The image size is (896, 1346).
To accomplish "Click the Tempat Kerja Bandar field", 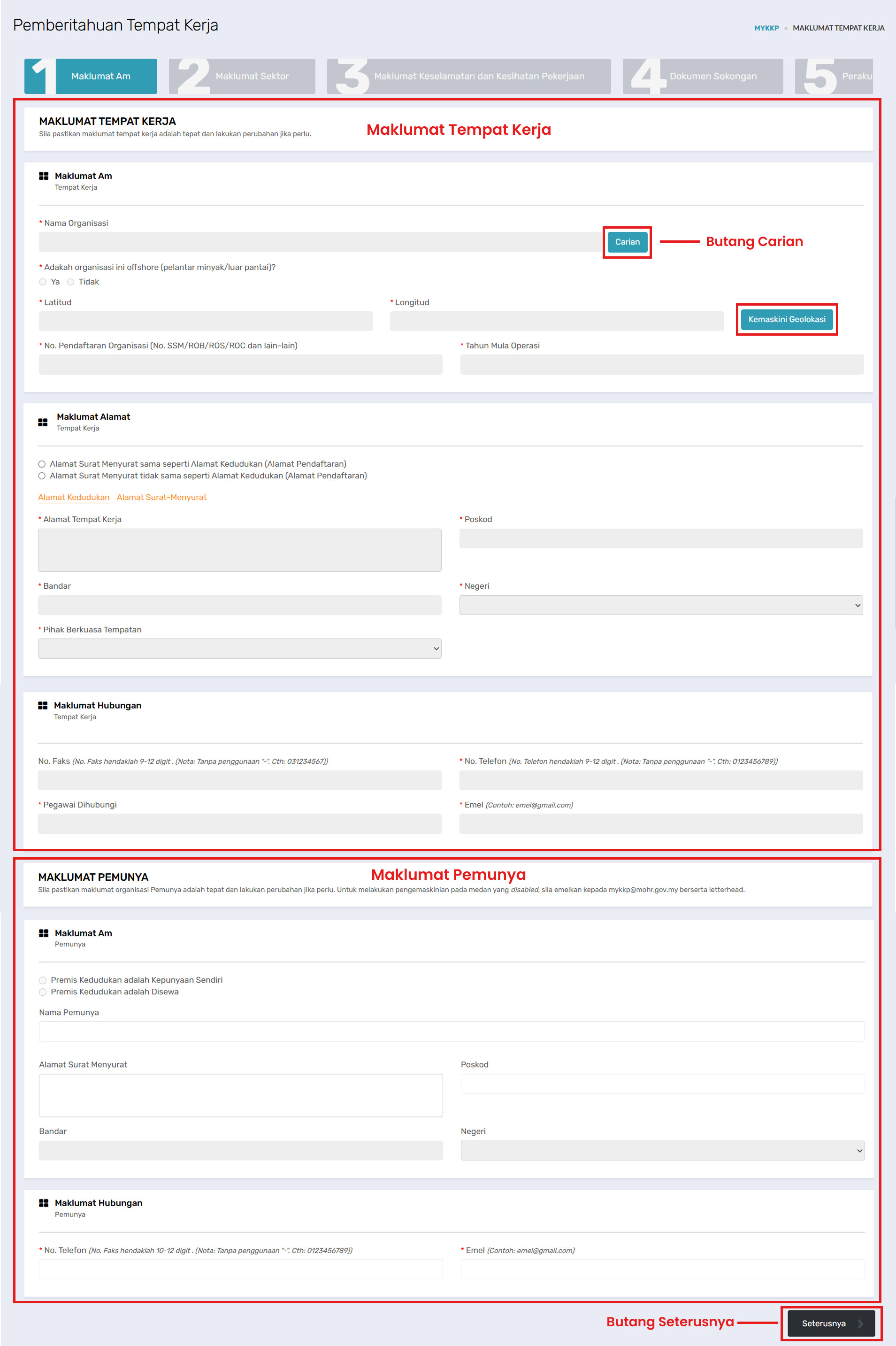I will click(239, 605).
